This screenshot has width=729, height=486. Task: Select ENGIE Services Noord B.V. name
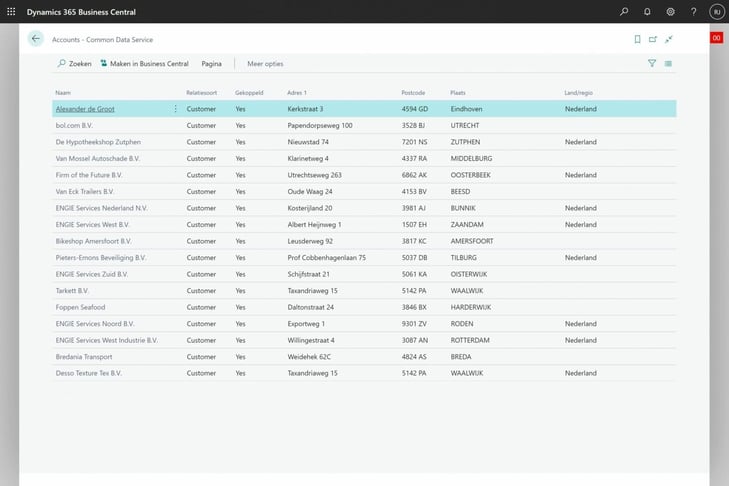(x=95, y=324)
